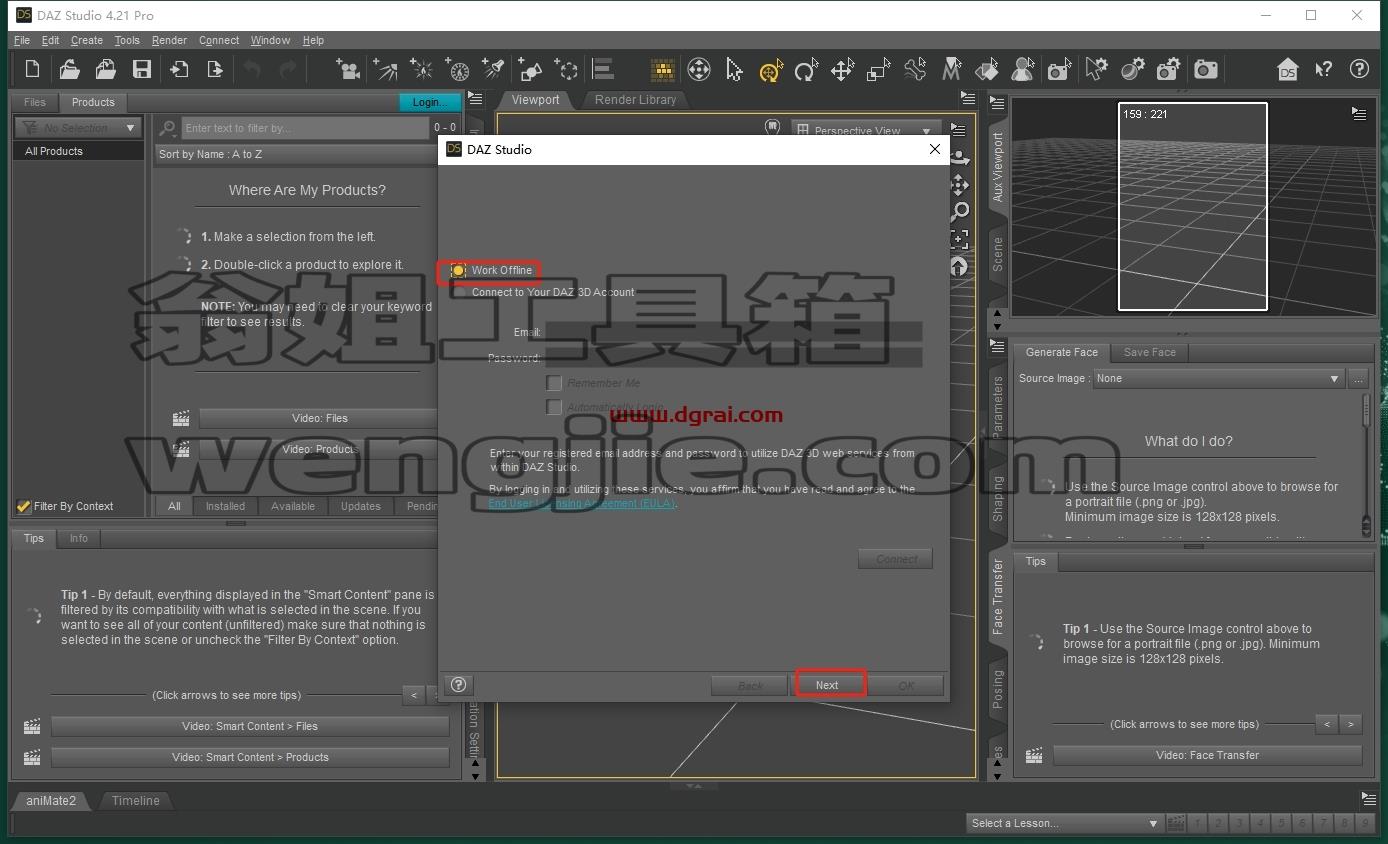Click Video: Smart Content > Products button
Image resolution: width=1388 pixels, height=844 pixels.
[x=250, y=757]
